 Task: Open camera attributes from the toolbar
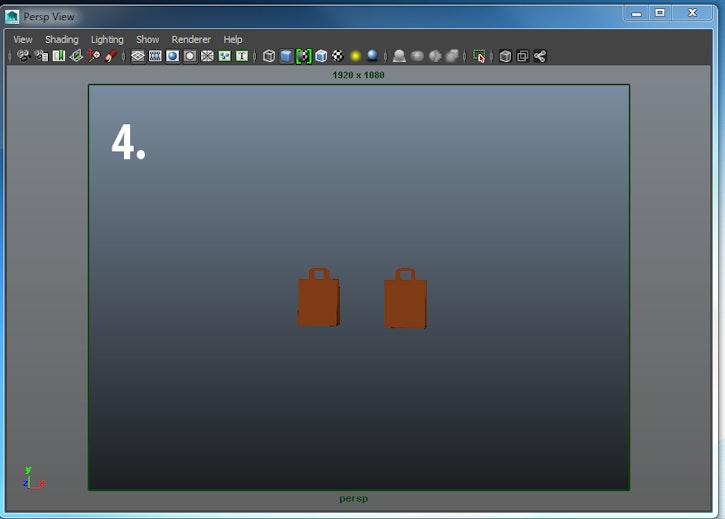coord(41,56)
